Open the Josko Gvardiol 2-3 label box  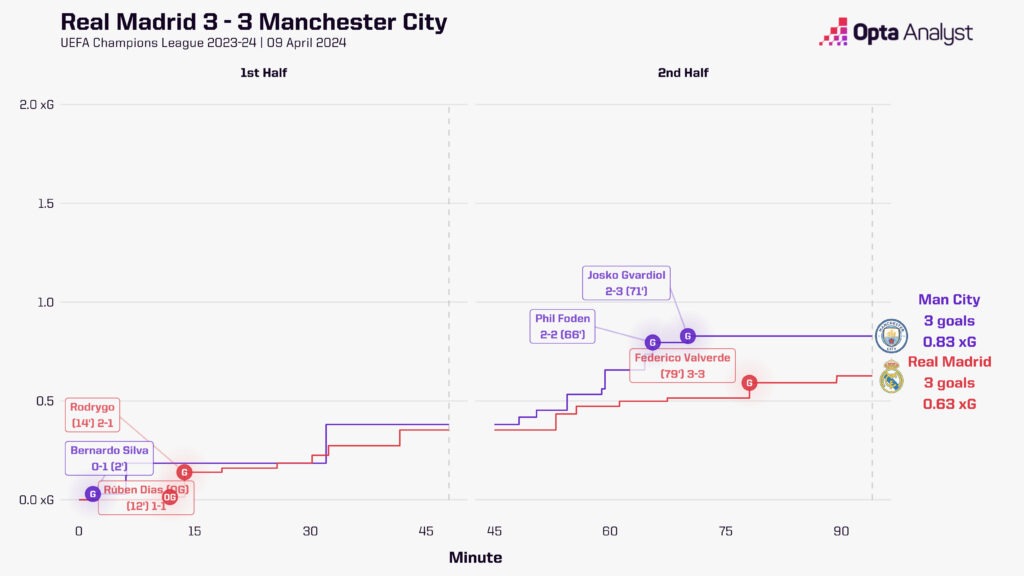(x=627, y=283)
